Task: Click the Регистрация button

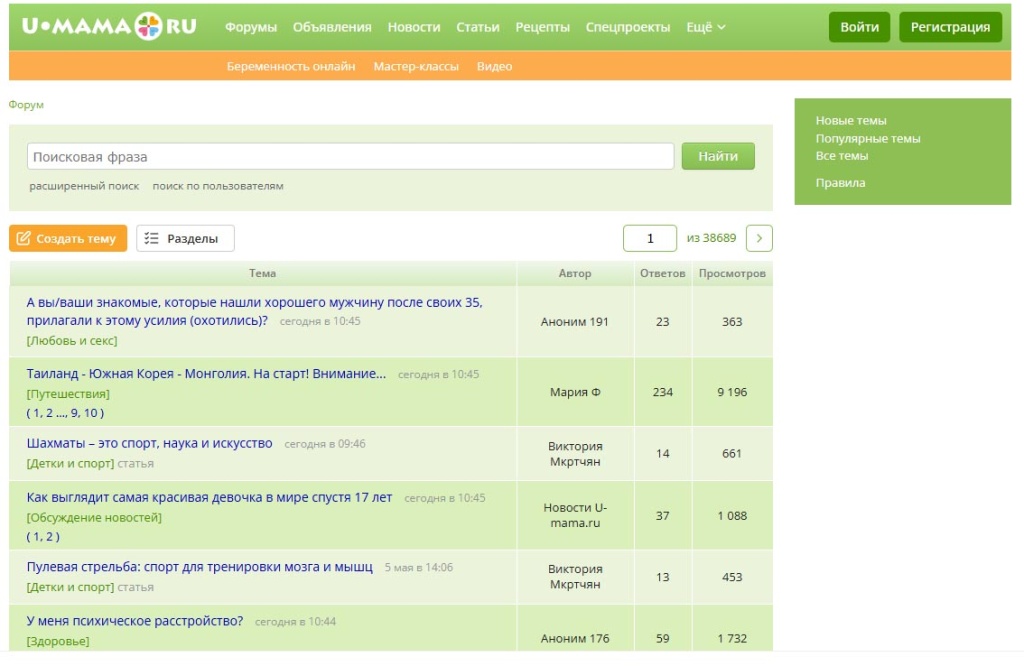Action: point(950,27)
